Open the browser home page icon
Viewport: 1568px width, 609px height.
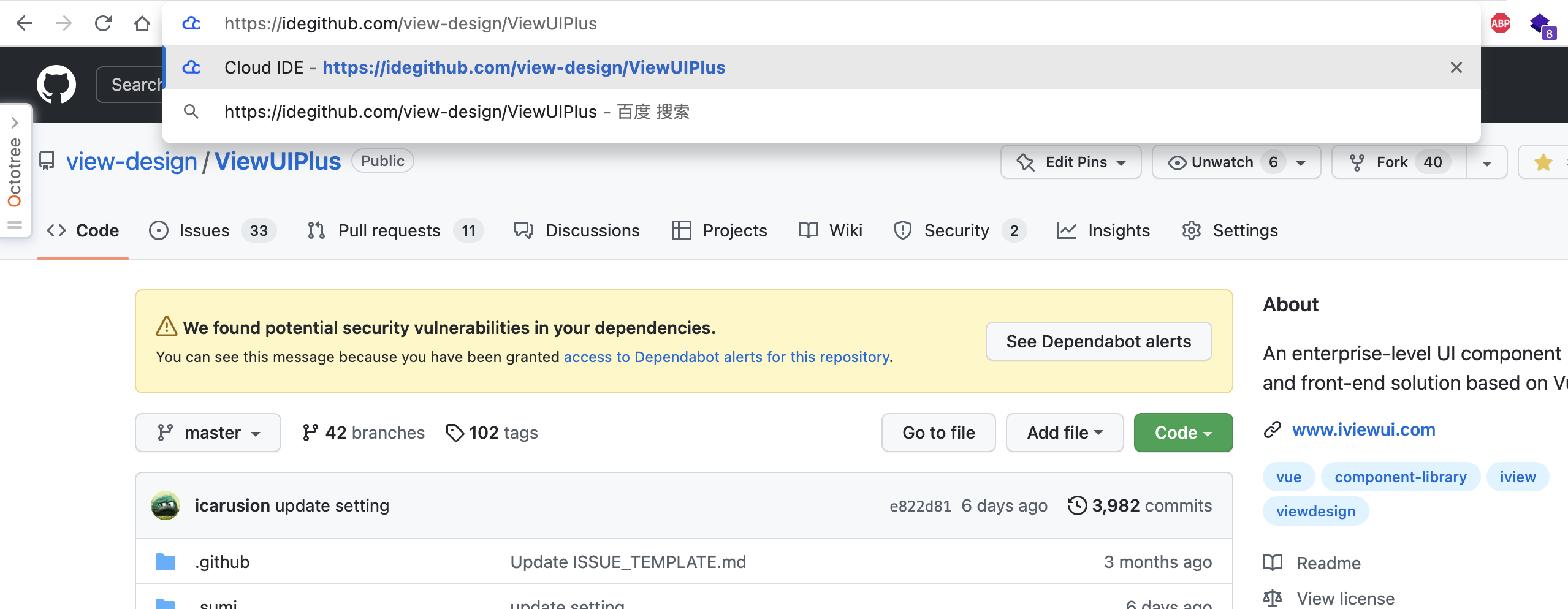(x=142, y=23)
